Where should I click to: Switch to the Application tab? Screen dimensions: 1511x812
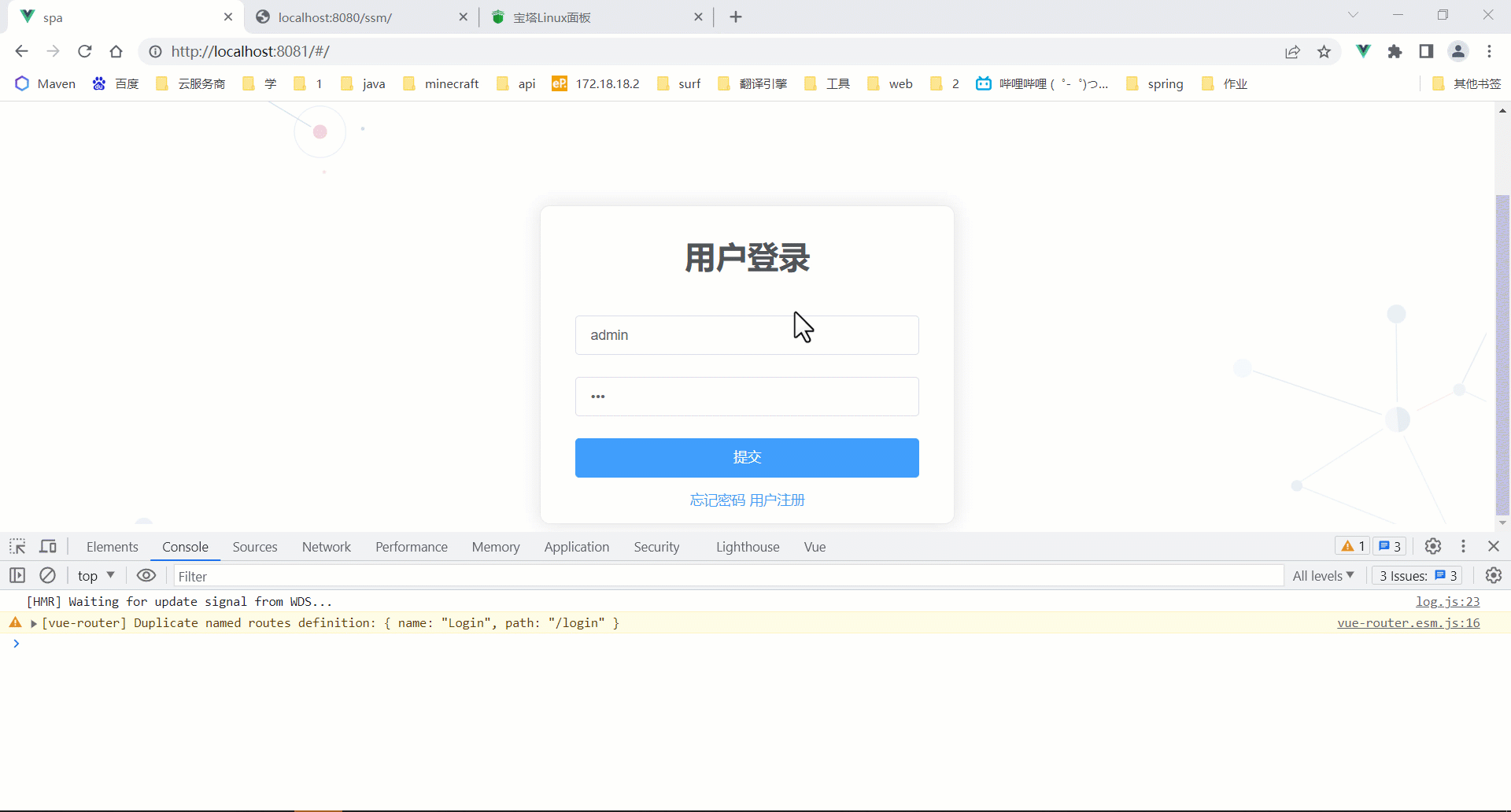[577, 547]
